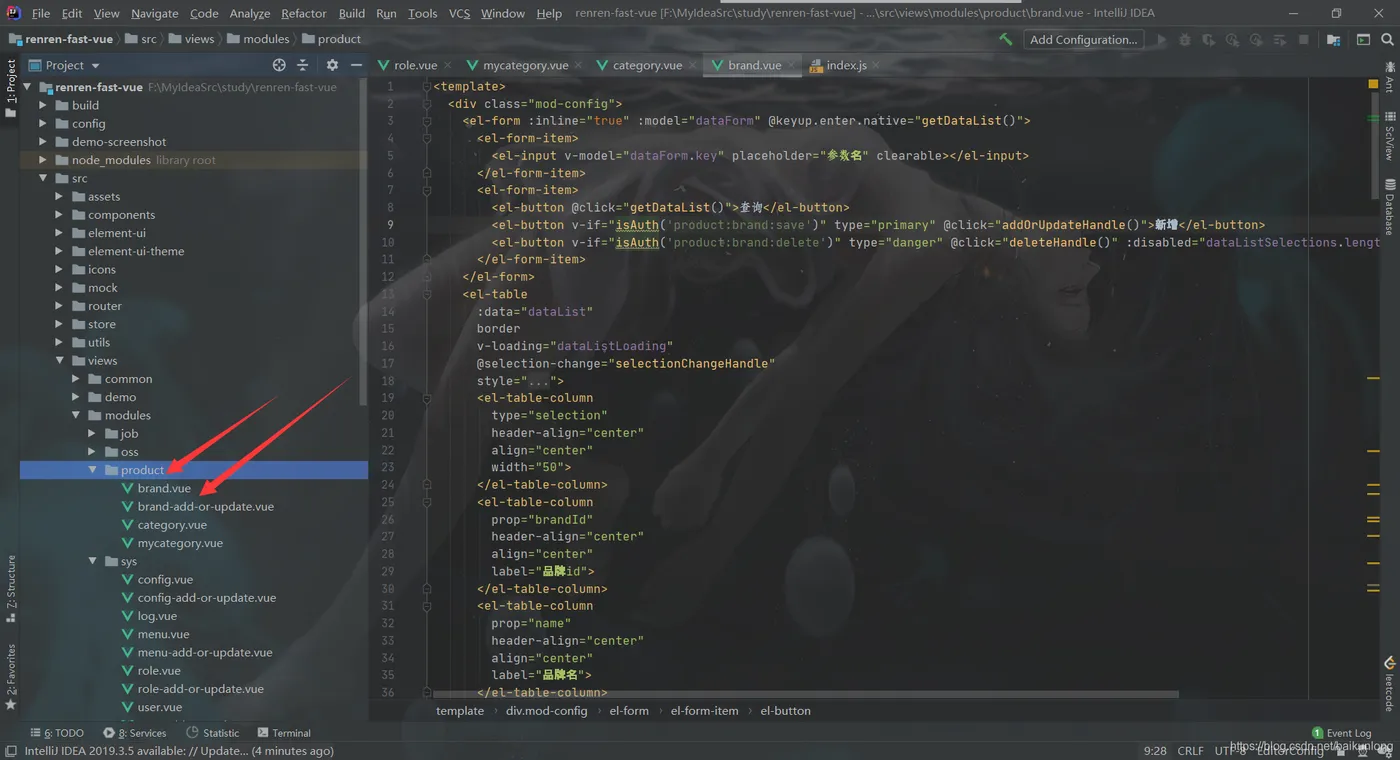
Task: Open the leetcode tool window
Action: (x=1389, y=684)
